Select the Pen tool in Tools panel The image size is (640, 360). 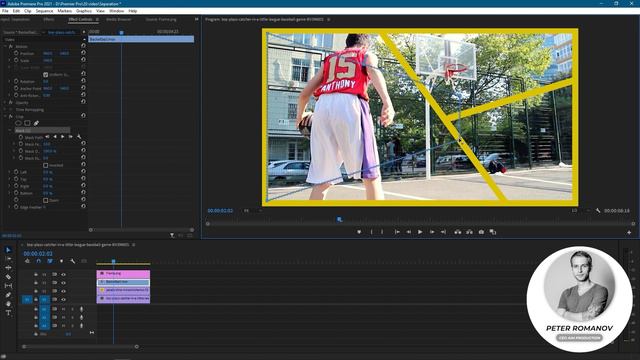click(8, 295)
